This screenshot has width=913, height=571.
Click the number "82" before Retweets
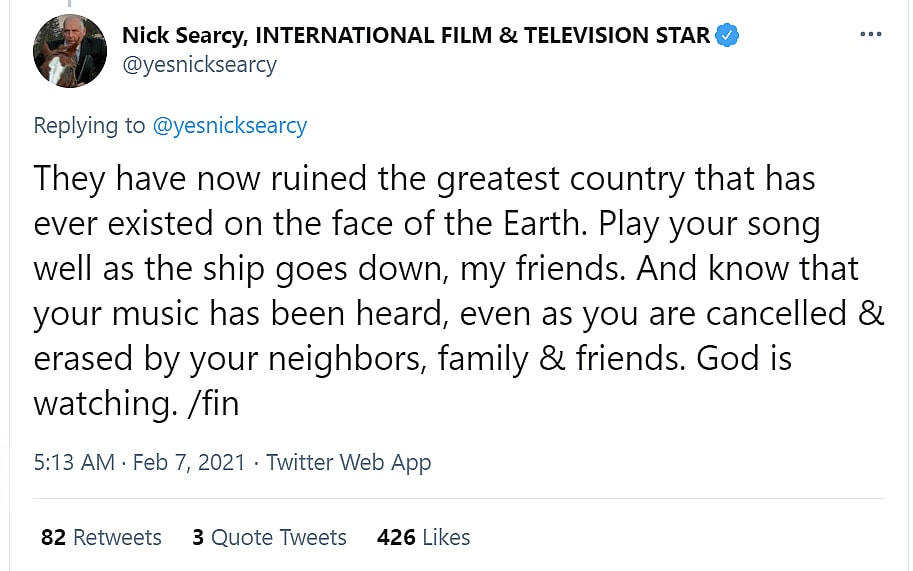click(54, 537)
